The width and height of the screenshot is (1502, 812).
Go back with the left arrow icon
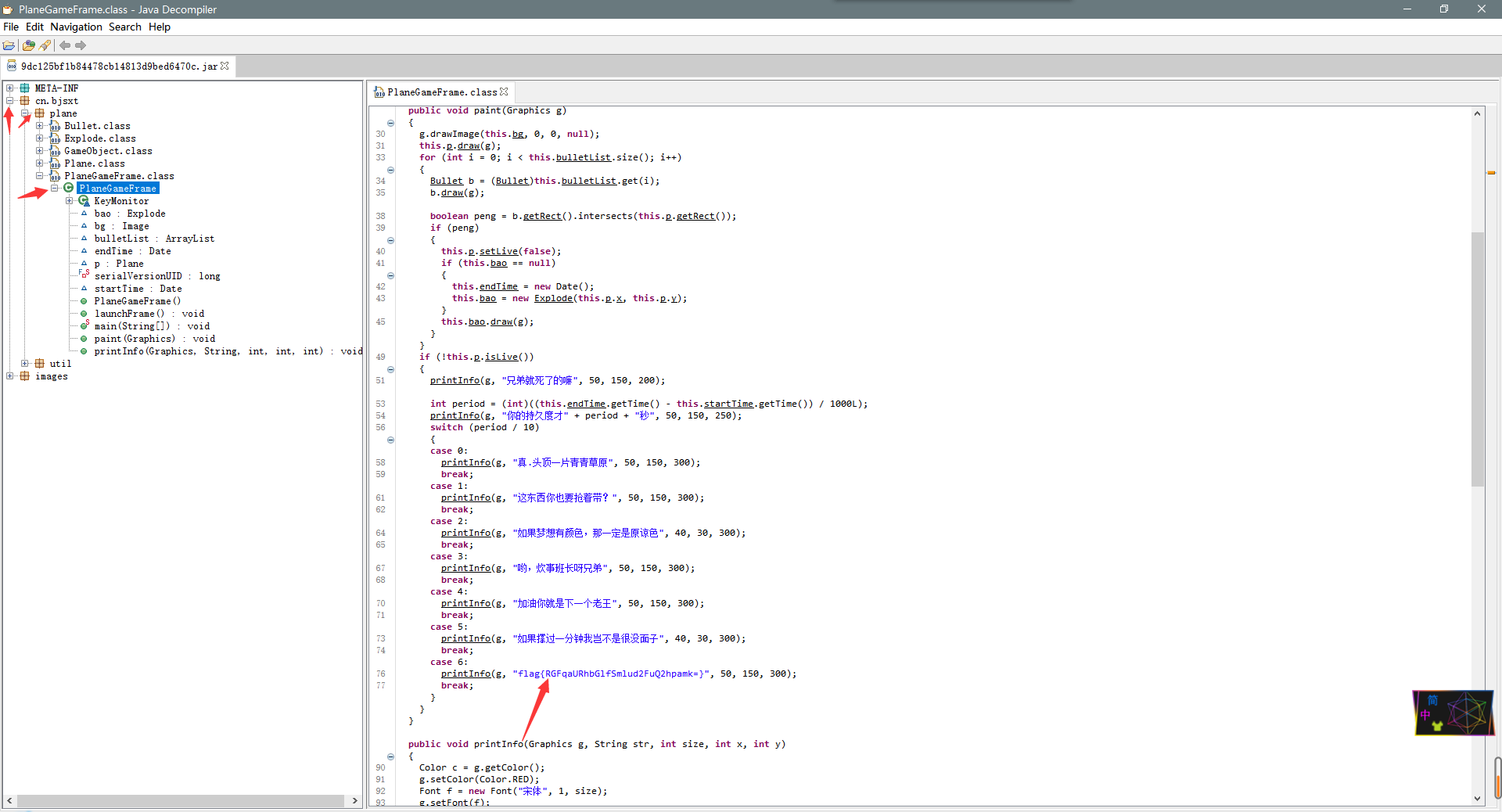coord(65,45)
